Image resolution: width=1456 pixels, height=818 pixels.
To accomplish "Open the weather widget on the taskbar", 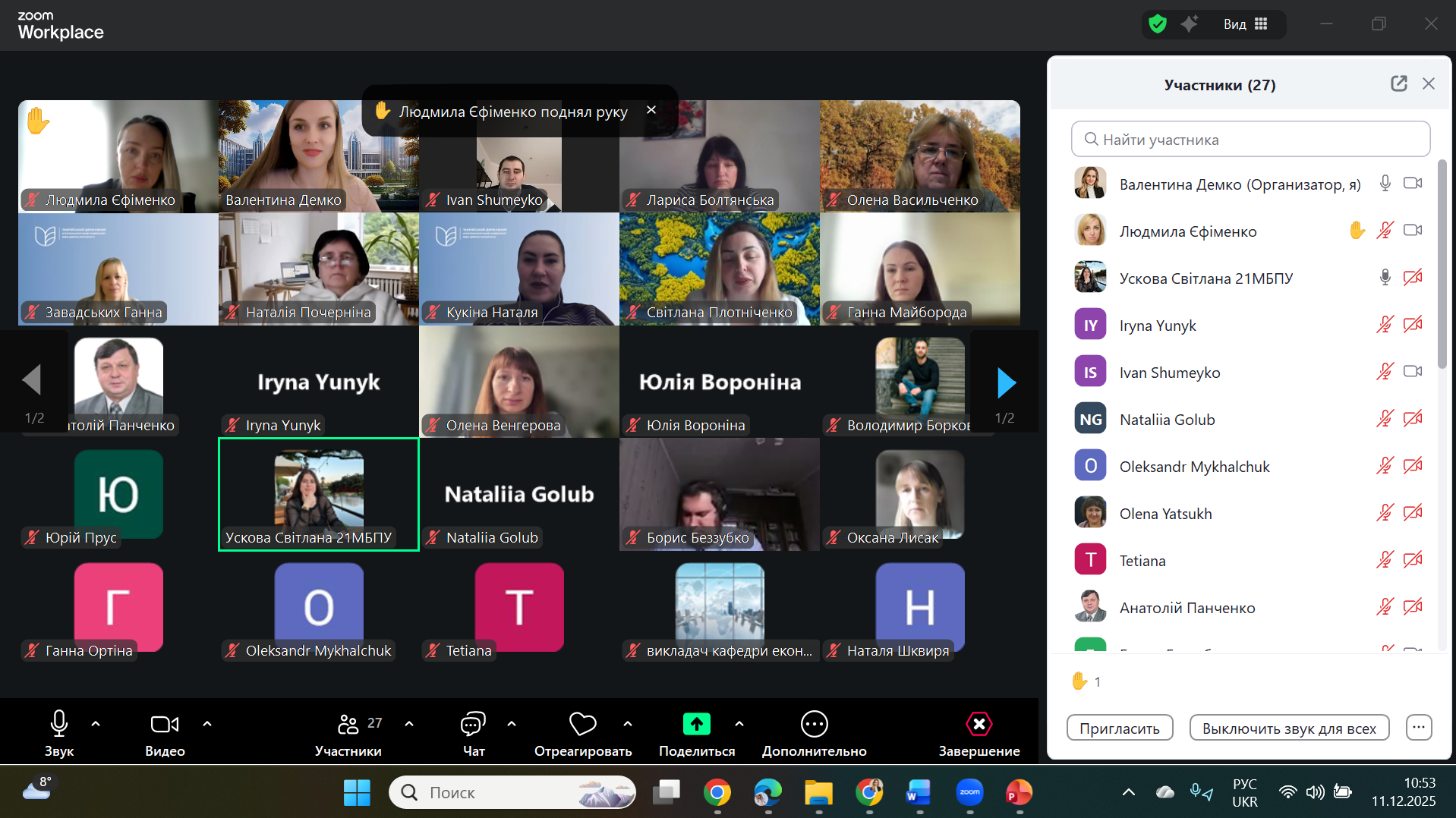I will click(x=37, y=789).
